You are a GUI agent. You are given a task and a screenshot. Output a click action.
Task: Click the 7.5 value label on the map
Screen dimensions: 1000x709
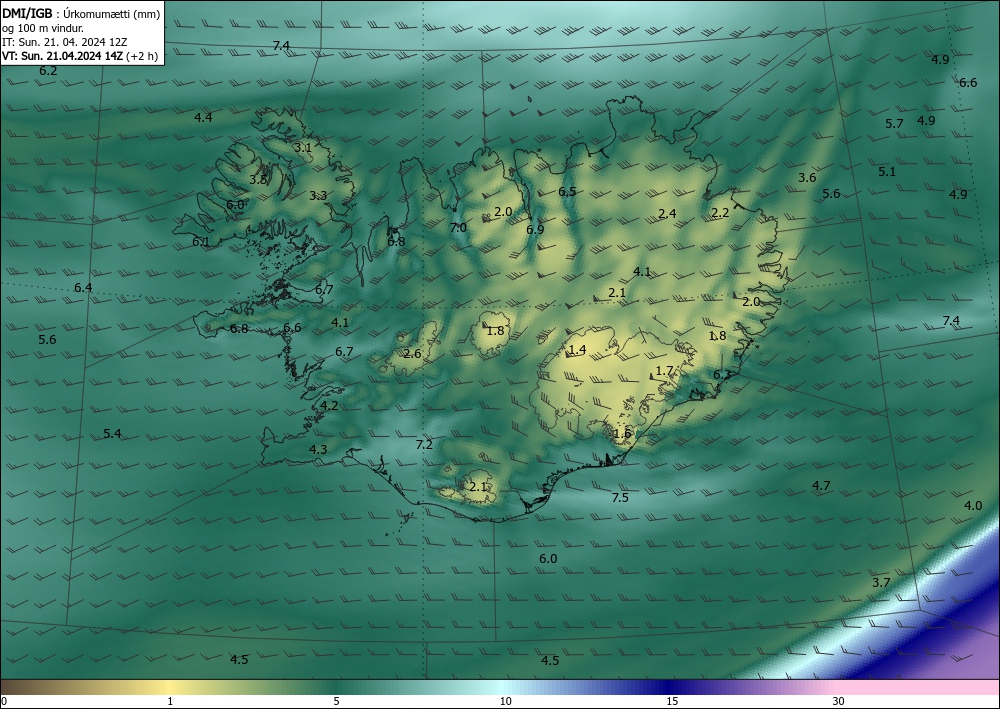[620, 498]
